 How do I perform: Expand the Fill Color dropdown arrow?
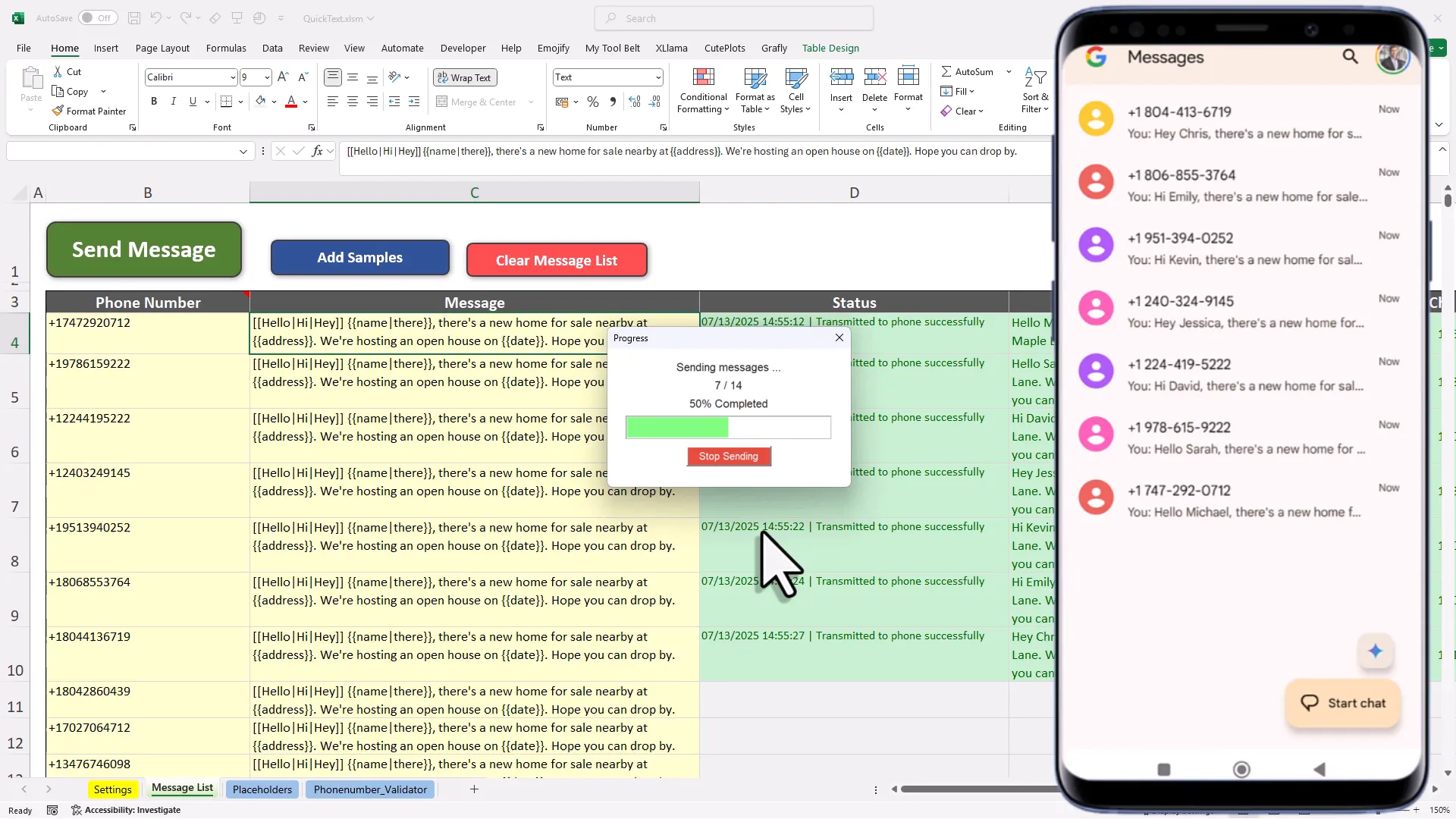(x=273, y=101)
